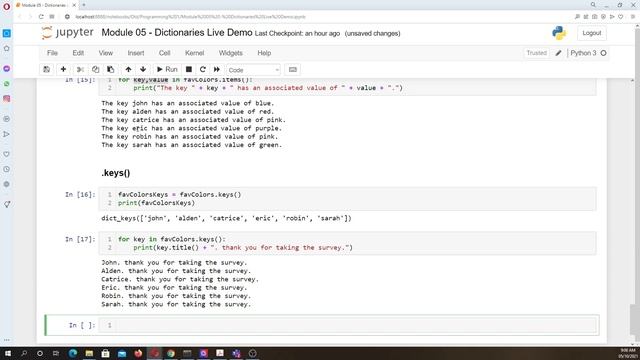Open bookmarks heart in Opera sidebar
This screenshot has width=640, height=360.
[7, 154]
